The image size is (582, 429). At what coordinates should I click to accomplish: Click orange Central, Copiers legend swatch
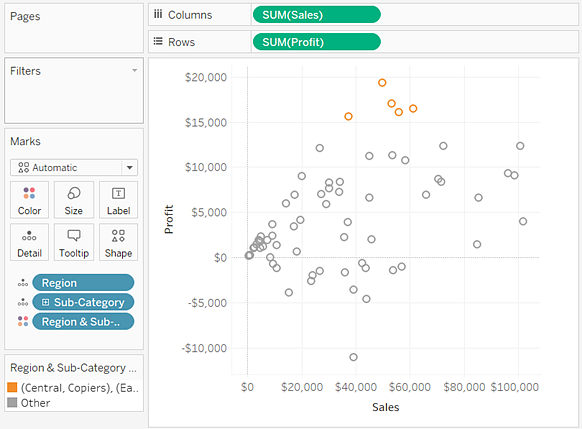tap(12, 387)
